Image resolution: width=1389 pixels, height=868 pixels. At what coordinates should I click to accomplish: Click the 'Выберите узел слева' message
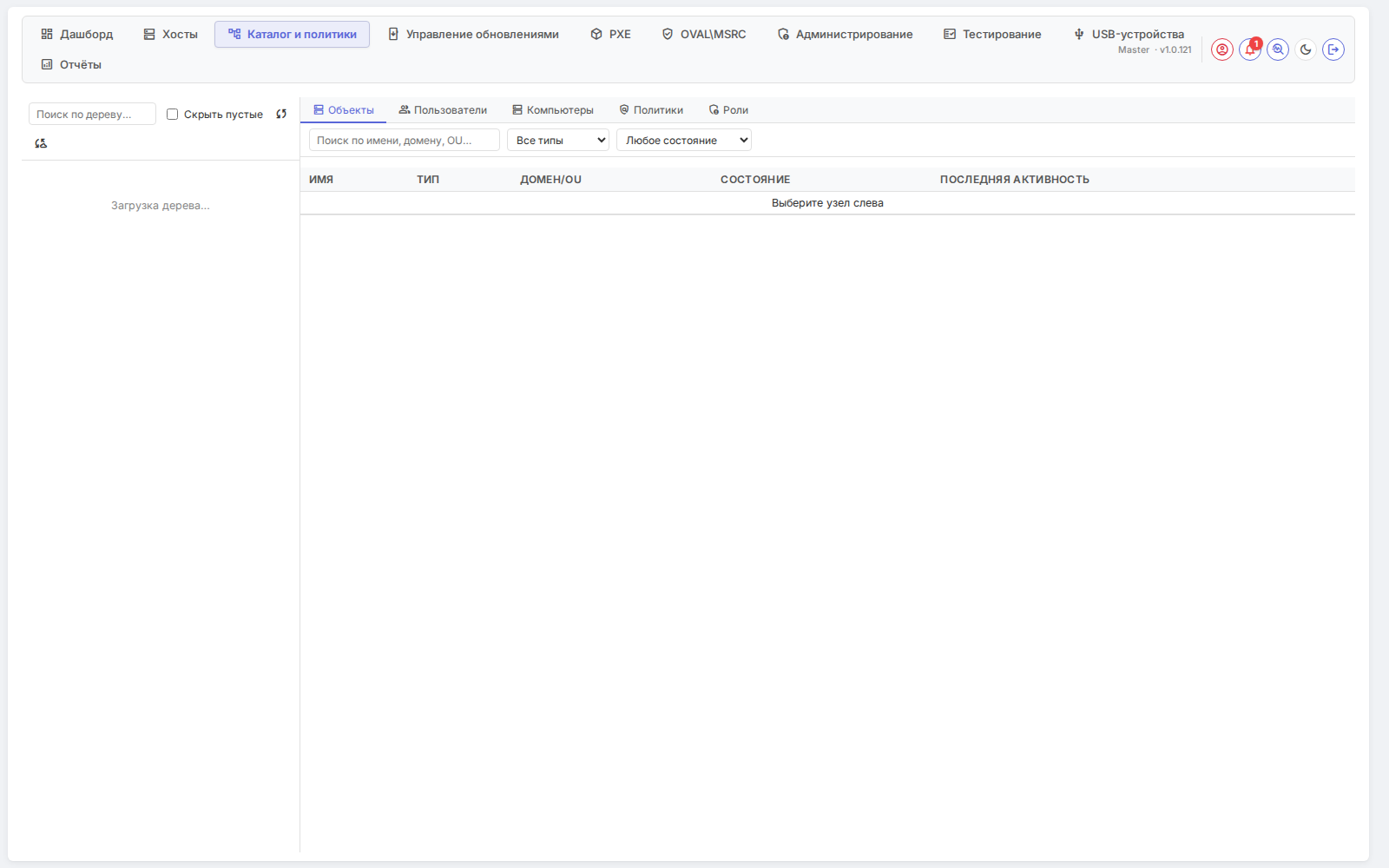pyautogui.click(x=827, y=203)
